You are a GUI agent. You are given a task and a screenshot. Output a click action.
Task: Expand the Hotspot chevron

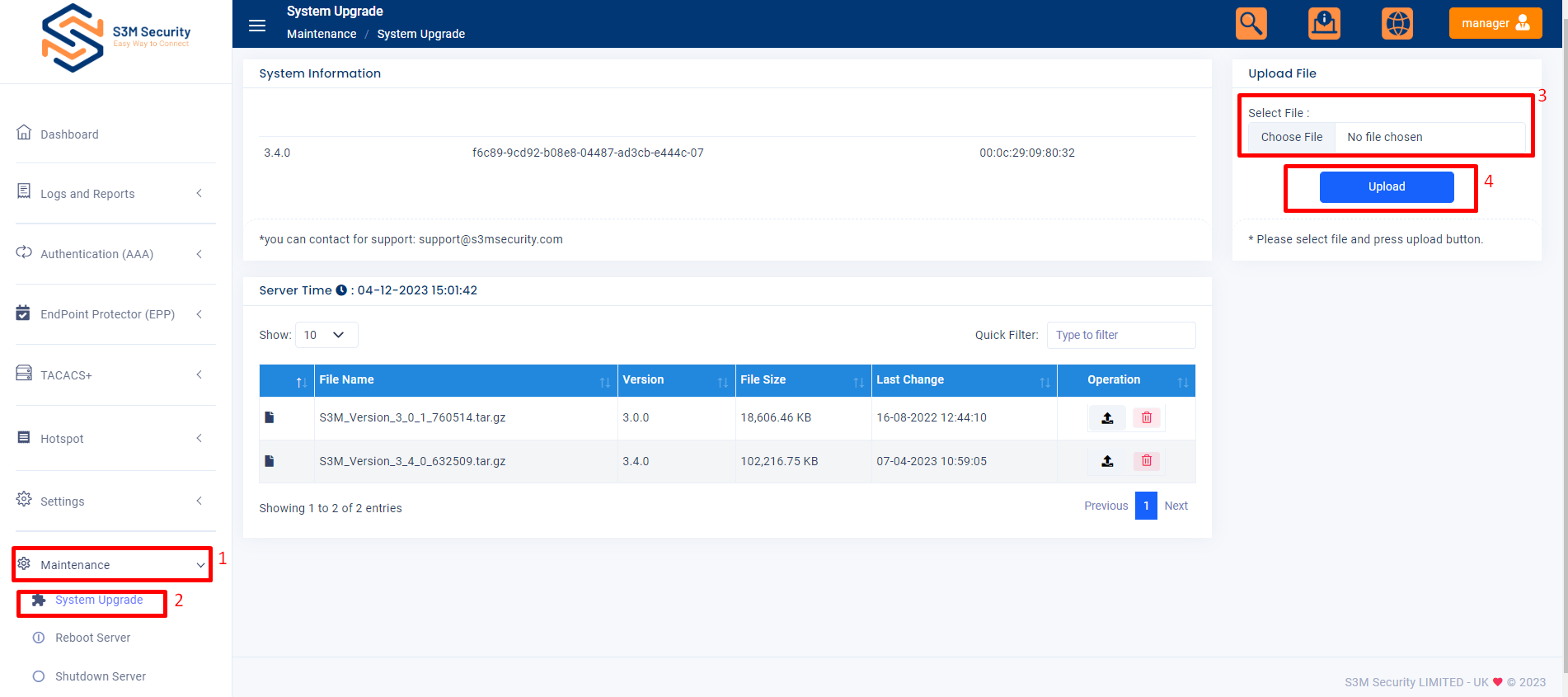click(x=199, y=438)
